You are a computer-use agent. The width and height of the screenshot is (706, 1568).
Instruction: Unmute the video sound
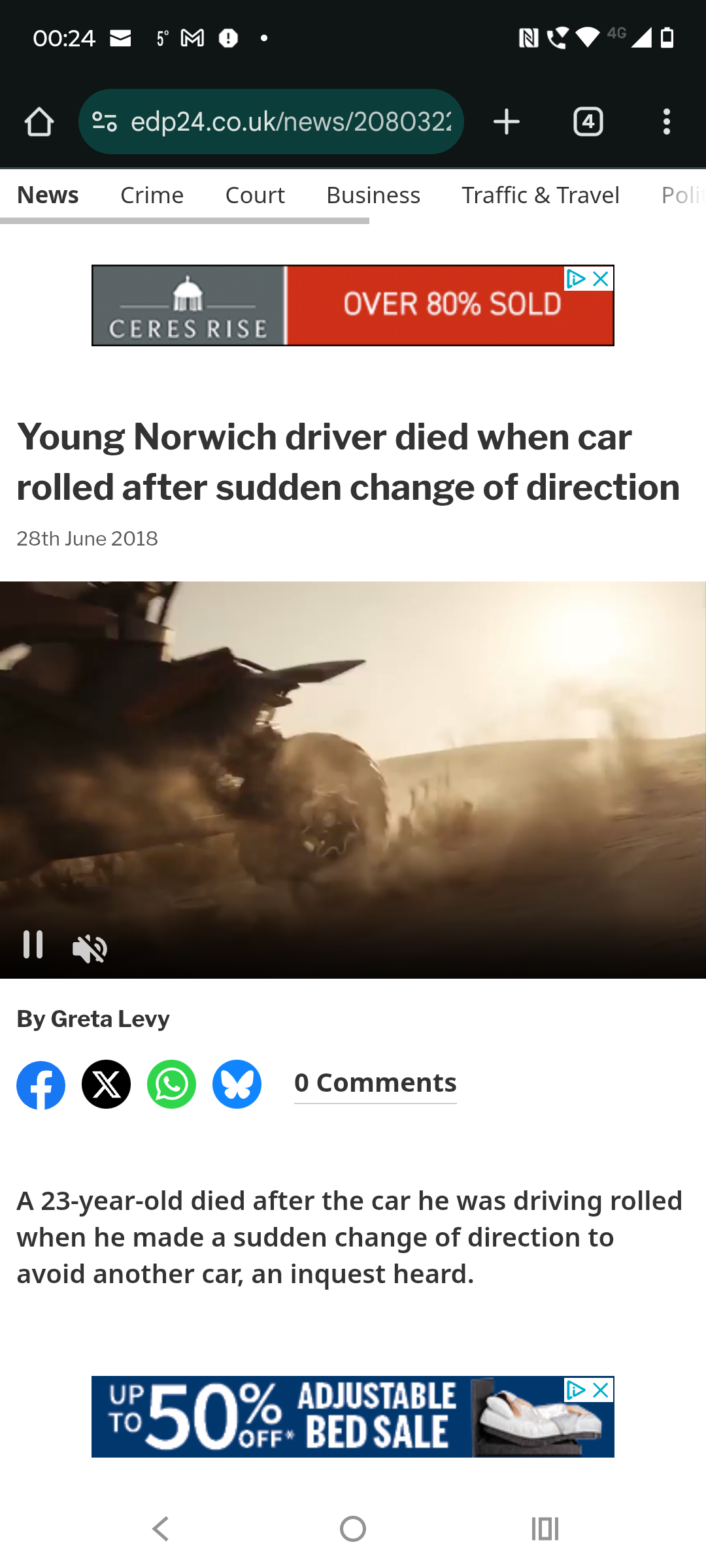90,949
